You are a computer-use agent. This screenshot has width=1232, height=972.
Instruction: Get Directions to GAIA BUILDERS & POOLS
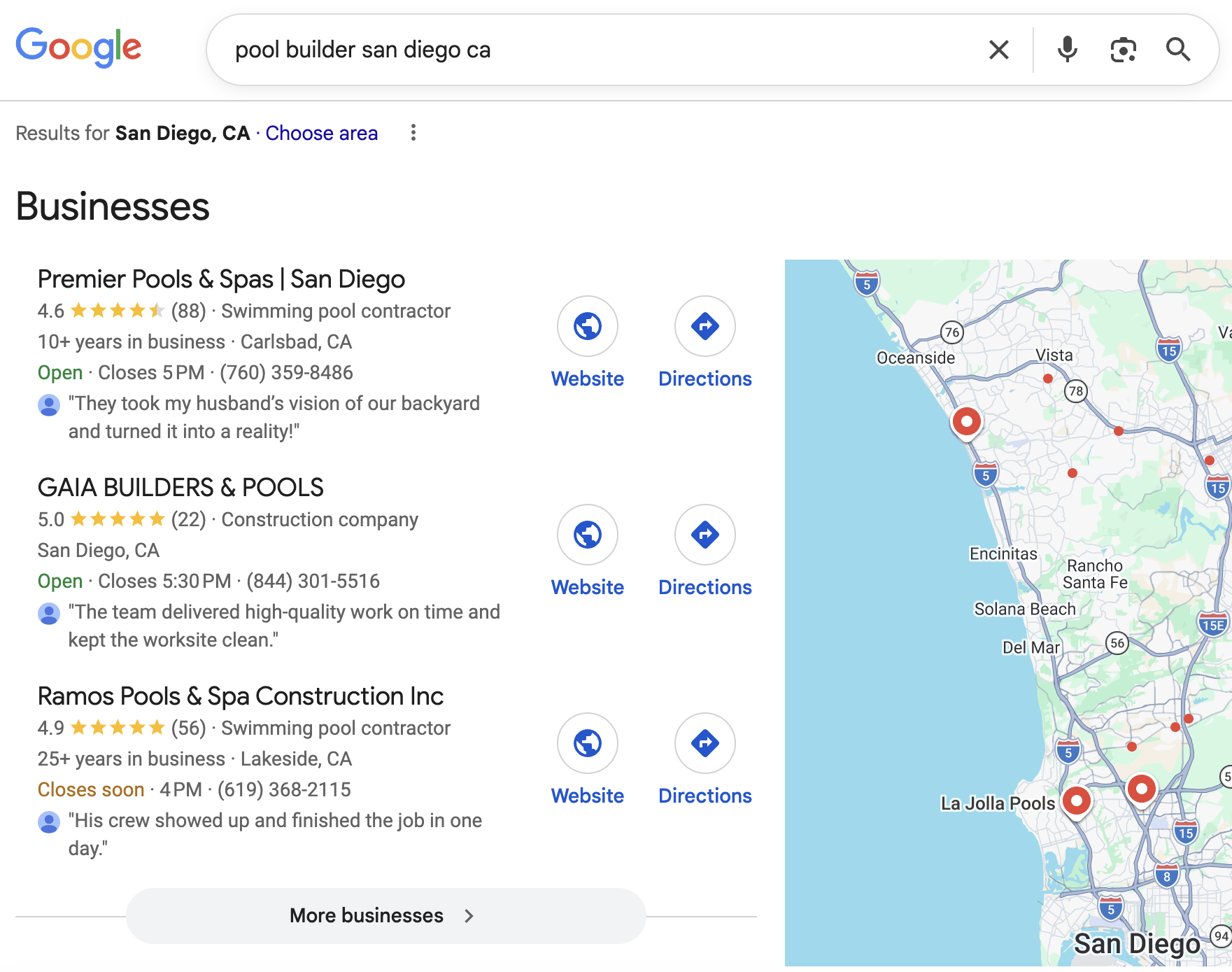point(704,535)
